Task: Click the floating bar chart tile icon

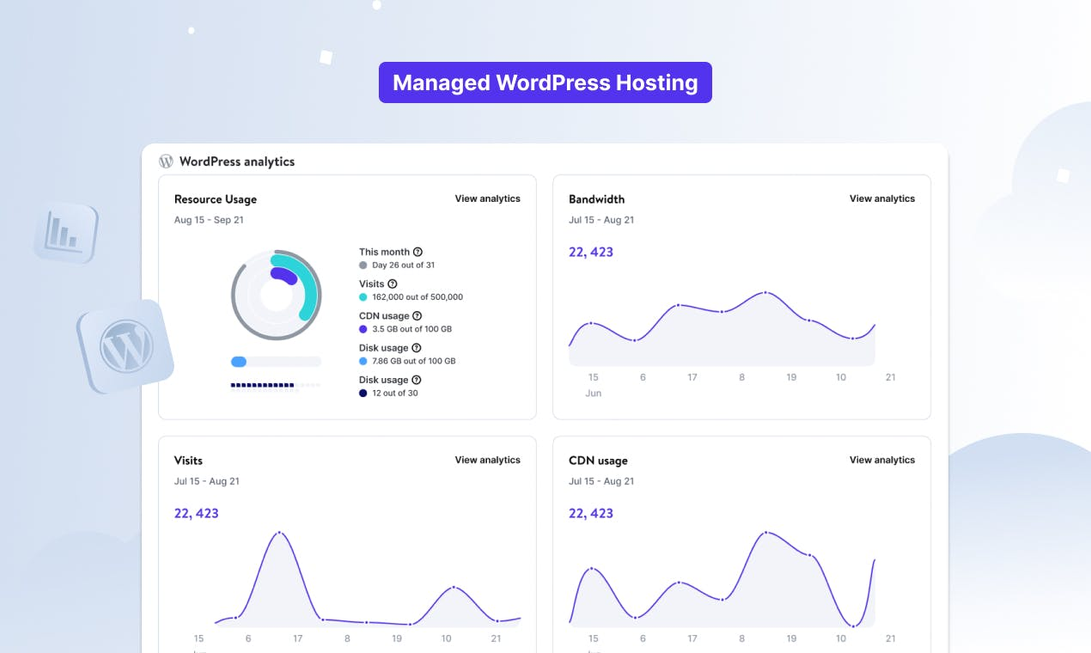Action: pos(65,234)
